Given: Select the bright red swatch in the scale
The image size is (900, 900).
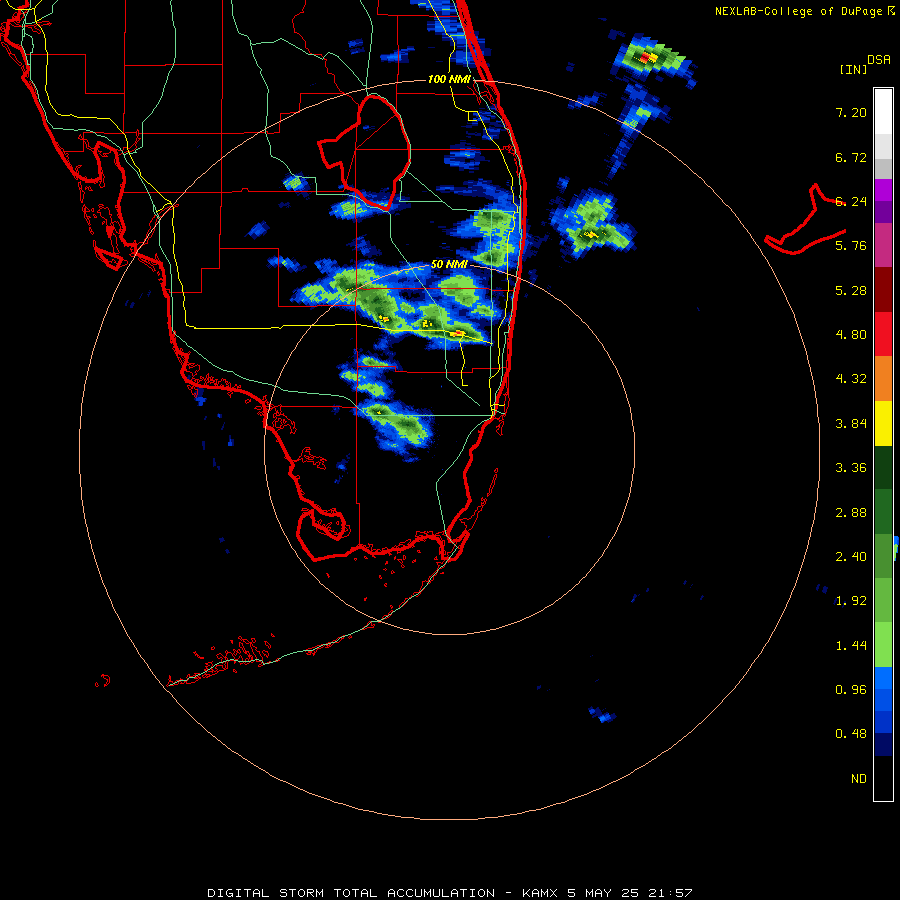Looking at the screenshot, I should [x=883, y=335].
